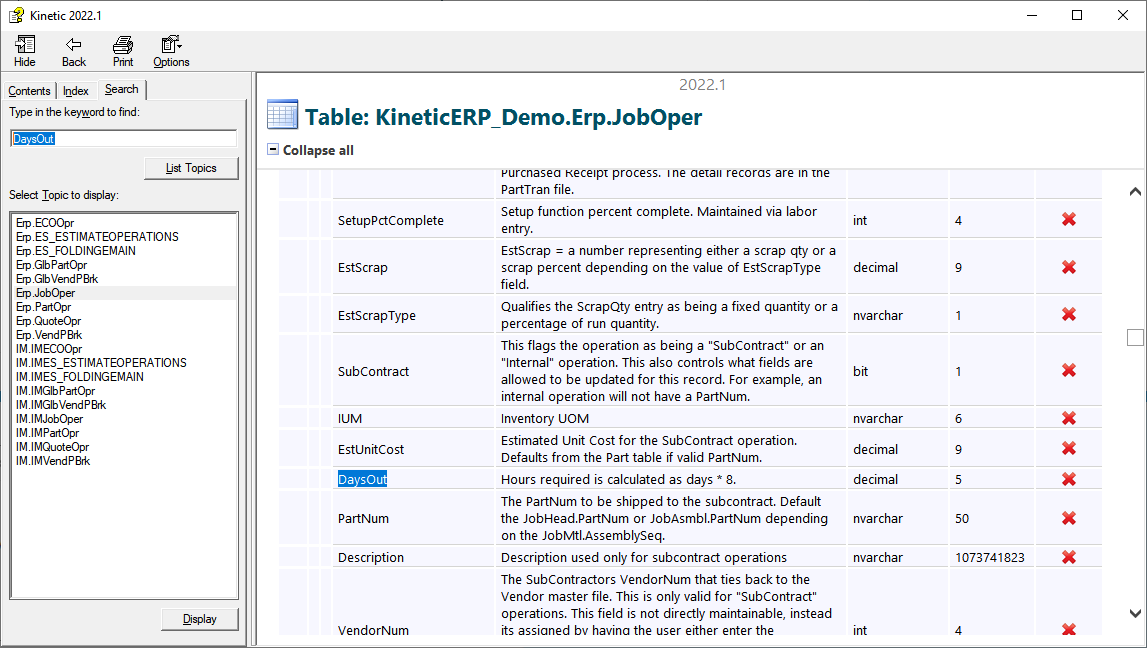This screenshot has height=648, width=1147.
Task: Click the bit data type for SubContract
Action: pyautogui.click(x=860, y=372)
